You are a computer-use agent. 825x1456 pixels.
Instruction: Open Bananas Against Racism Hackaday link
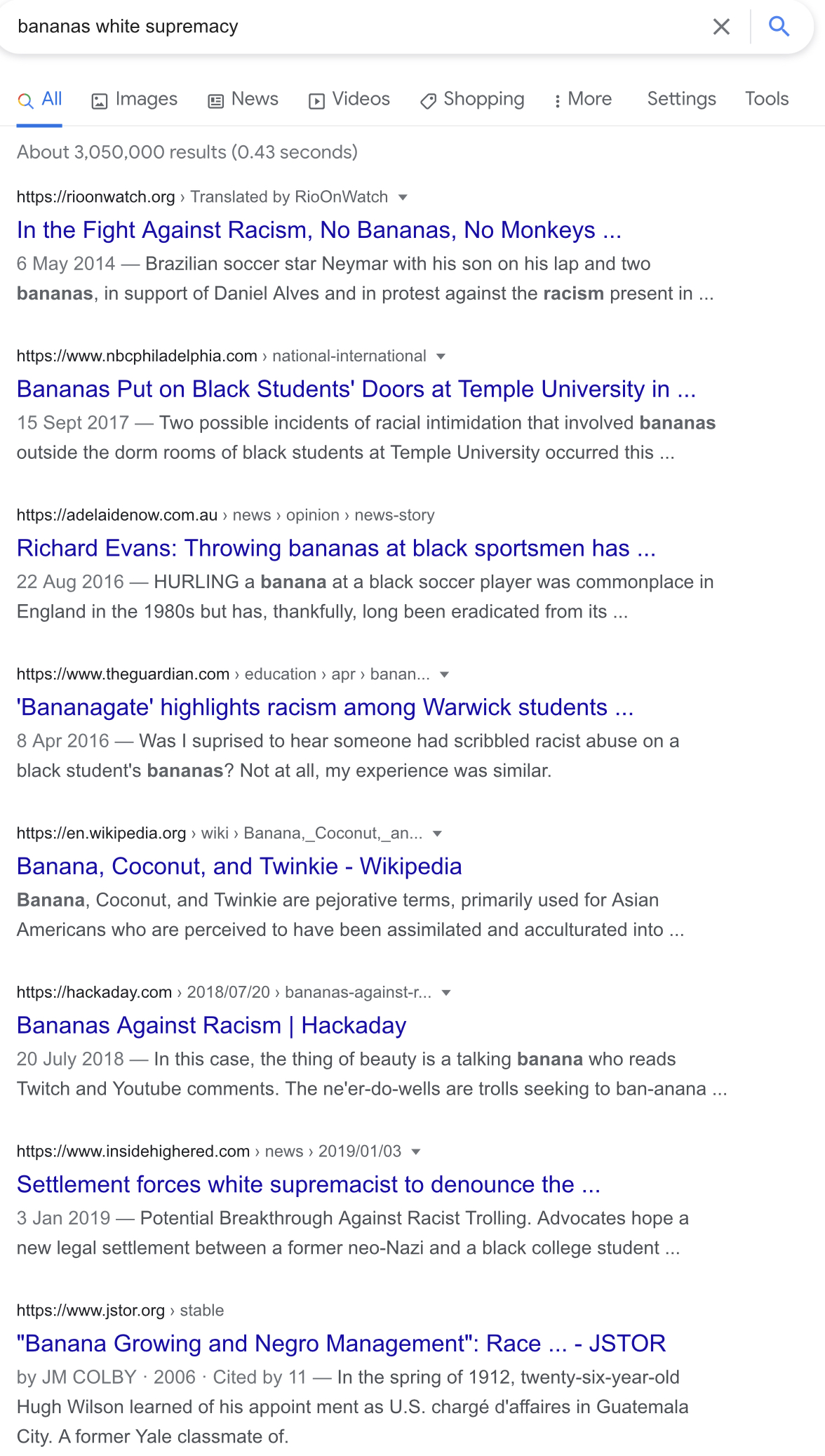coord(212,1026)
